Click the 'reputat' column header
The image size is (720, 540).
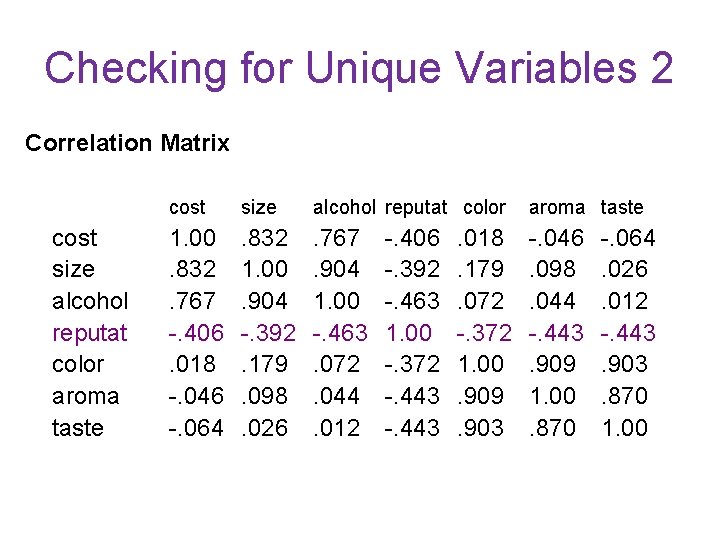[415, 207]
